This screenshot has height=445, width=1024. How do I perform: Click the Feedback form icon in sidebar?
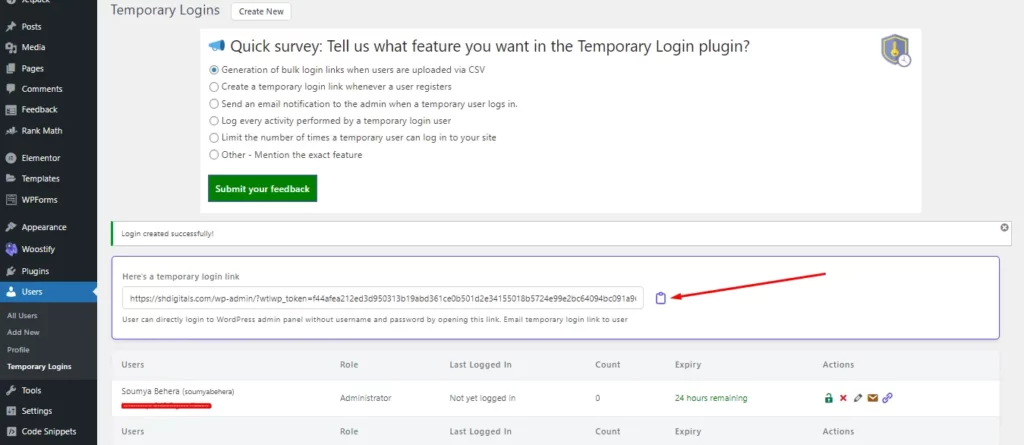pyautogui.click(x=10, y=110)
